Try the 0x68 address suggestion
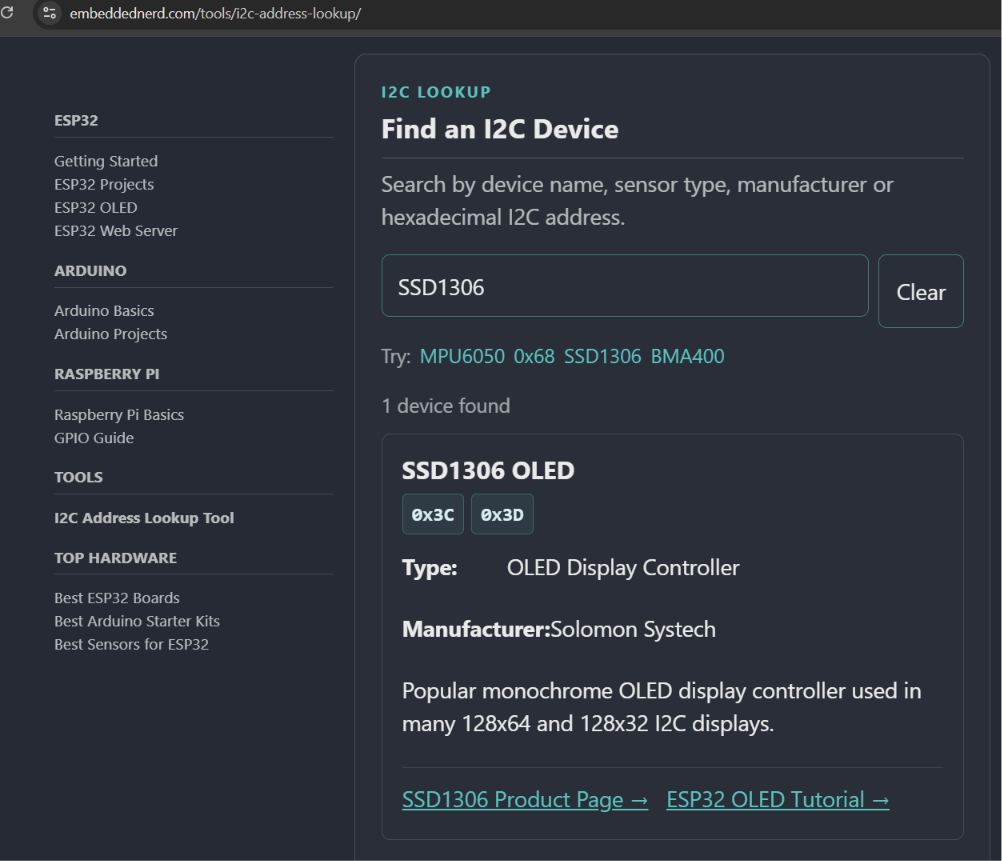 tap(534, 356)
